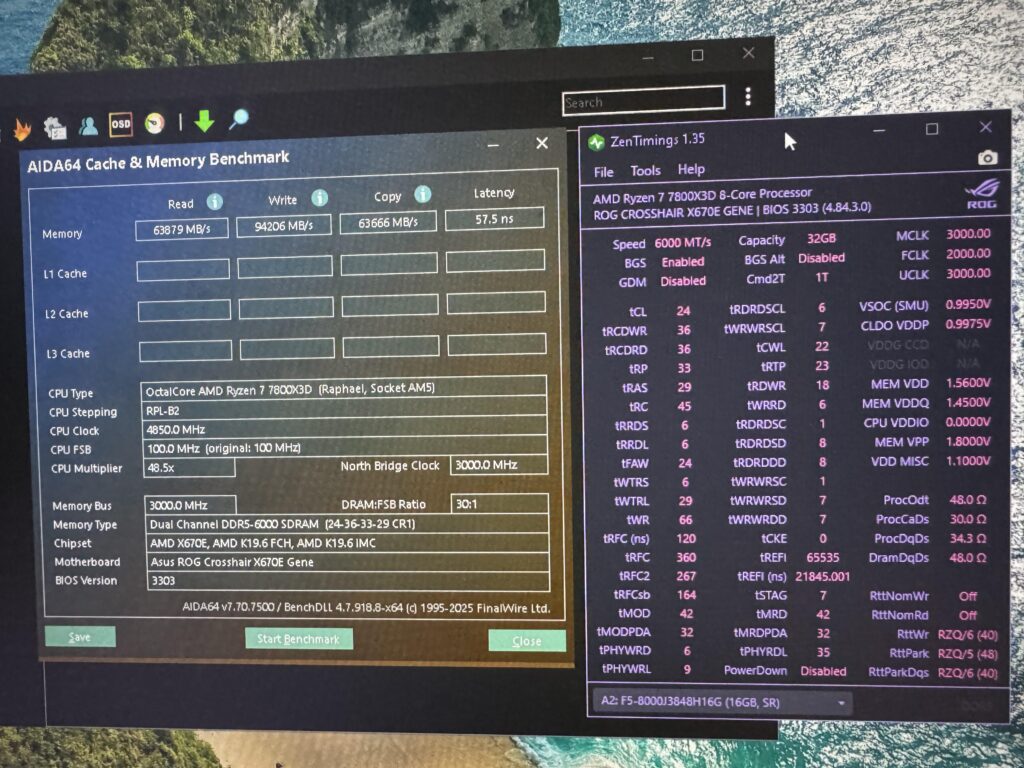Screen dimensions: 1024x768
Task: Click the ProcOdt value 48.0 Ω
Action: 968,500
